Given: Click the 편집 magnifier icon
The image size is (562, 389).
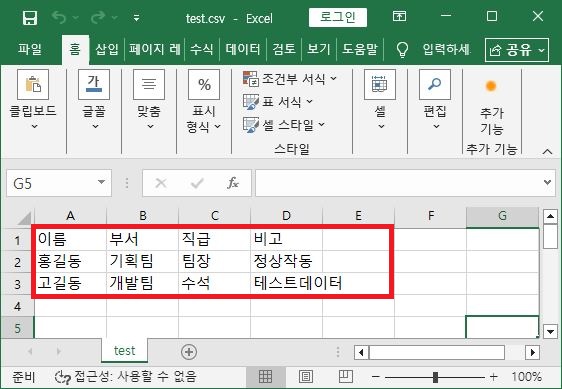Looking at the screenshot, I should tap(435, 85).
